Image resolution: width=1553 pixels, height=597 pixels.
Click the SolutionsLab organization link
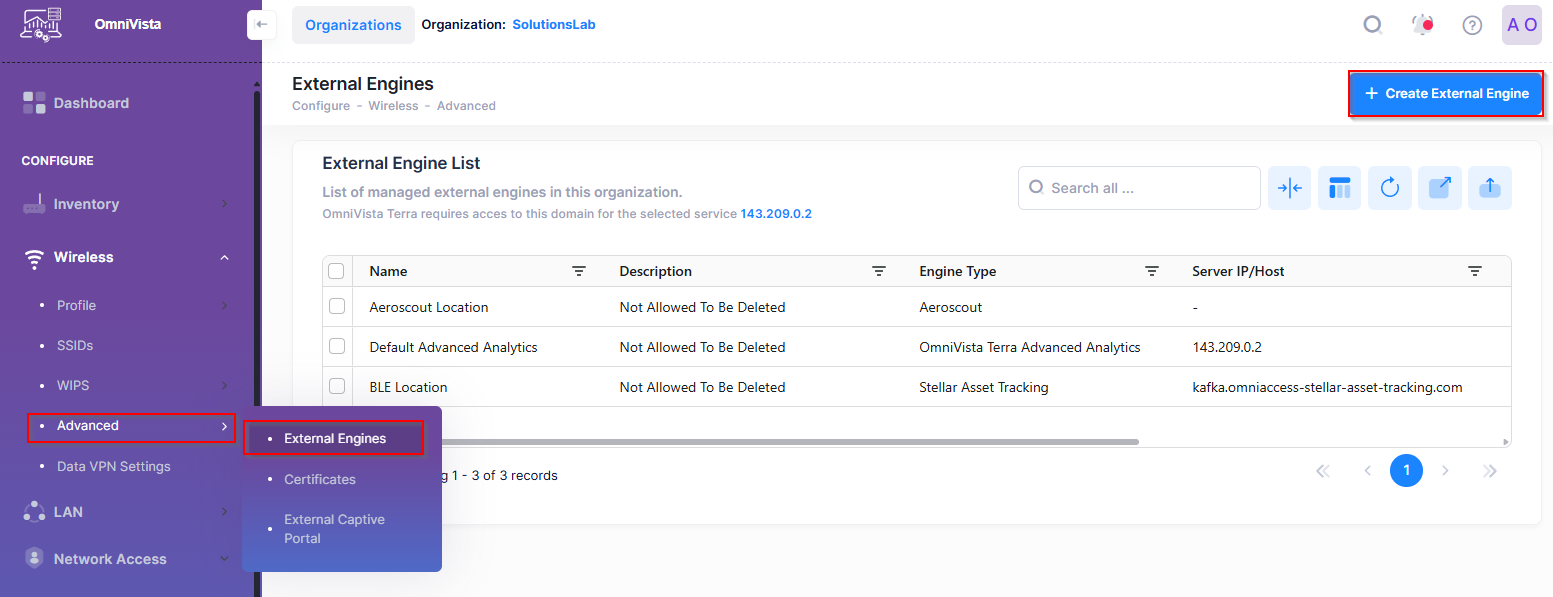(553, 25)
